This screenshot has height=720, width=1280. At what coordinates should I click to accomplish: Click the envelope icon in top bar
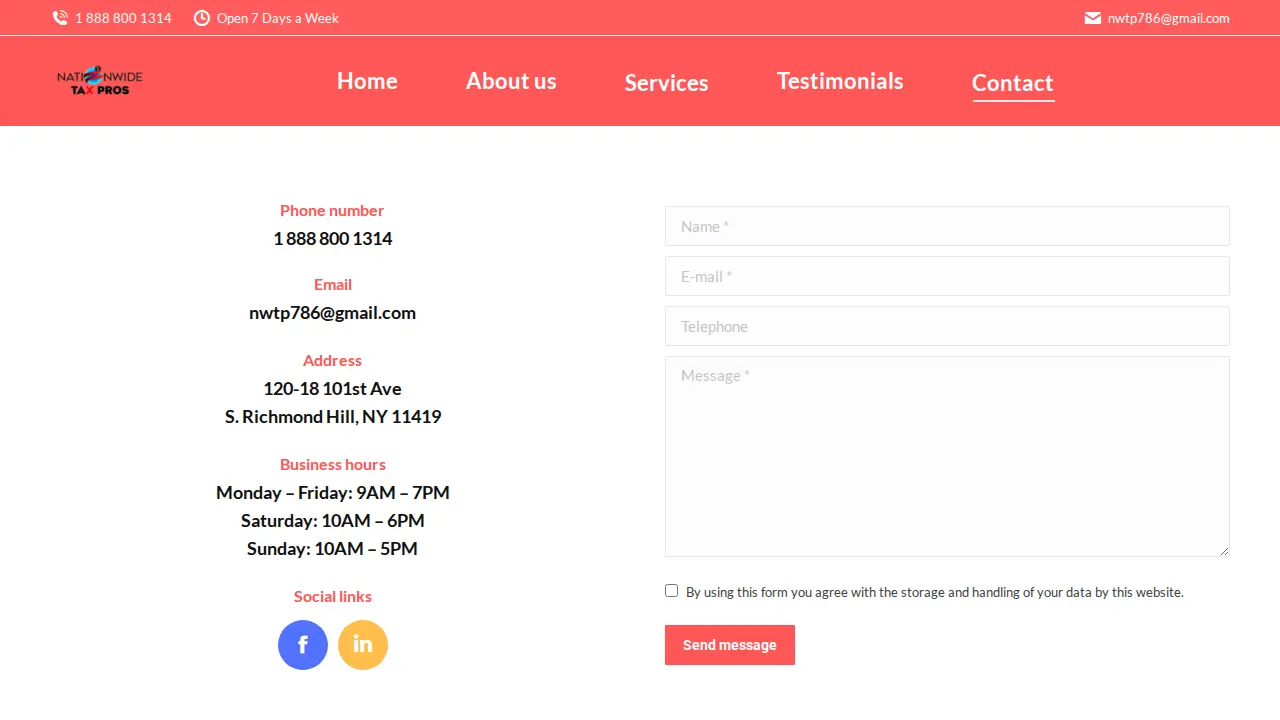point(1093,18)
